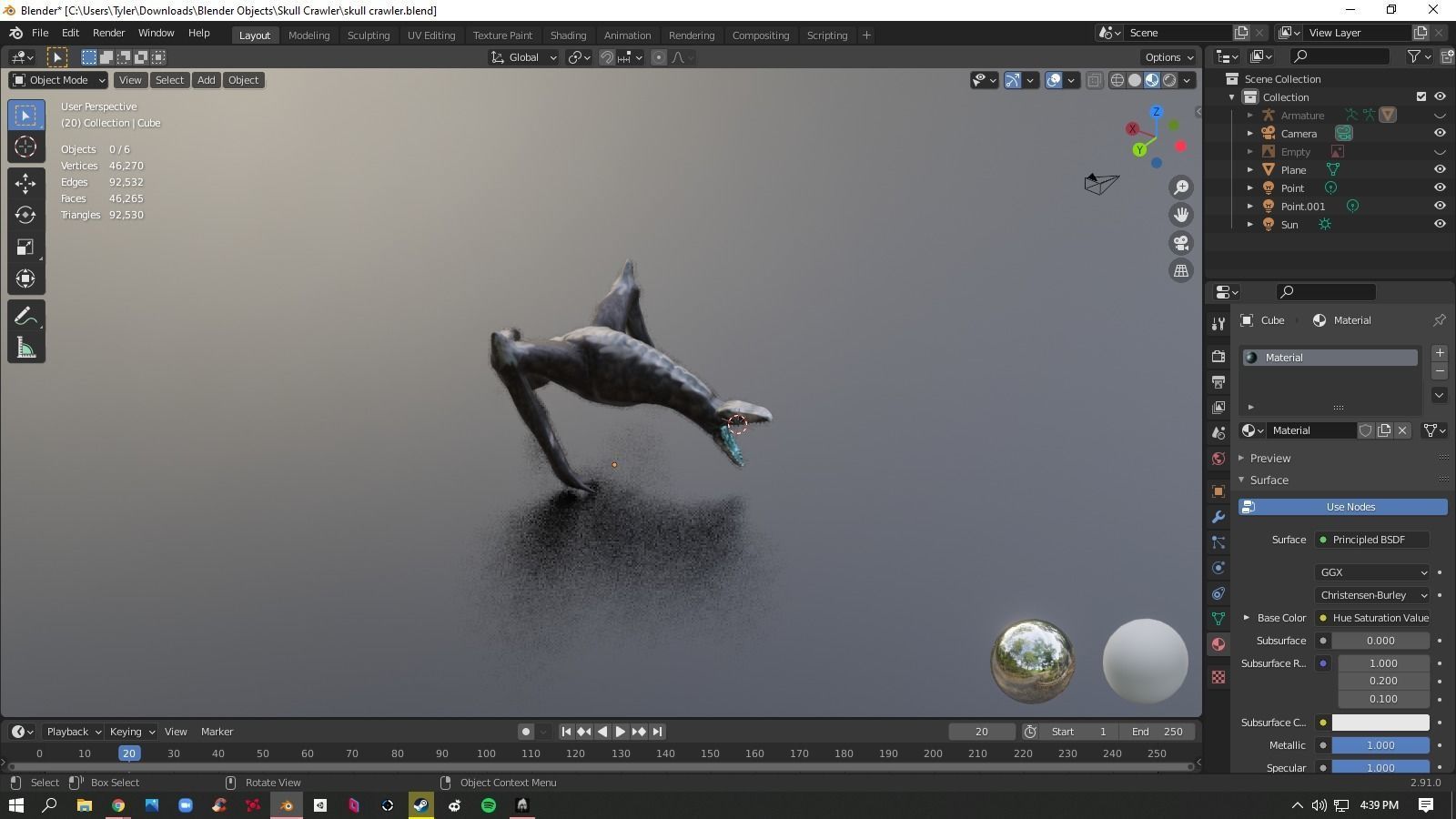Open the Principled BSDF surface selector
Screen dimensions: 1456x819
click(x=1371, y=540)
